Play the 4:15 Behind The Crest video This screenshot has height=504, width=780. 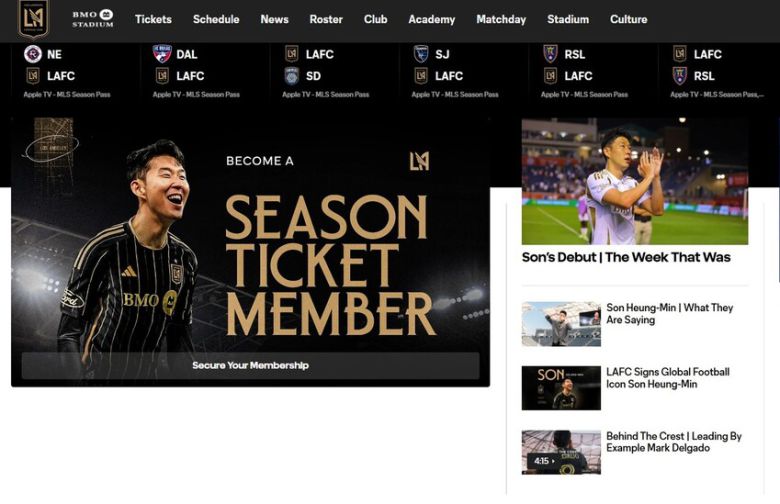click(561, 452)
